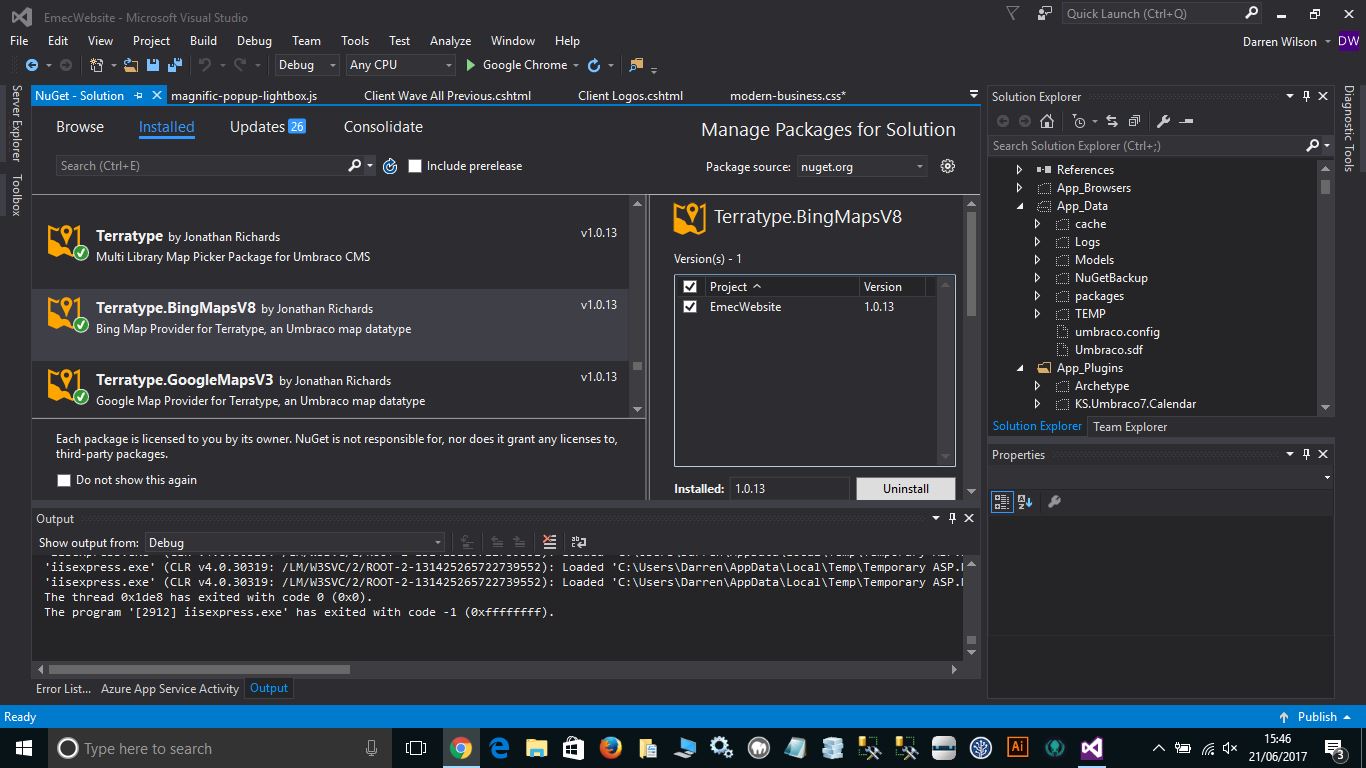The image size is (1366, 768).
Task: Open Properties wrench in Solution Explorer toolbar
Action: tap(1163, 121)
